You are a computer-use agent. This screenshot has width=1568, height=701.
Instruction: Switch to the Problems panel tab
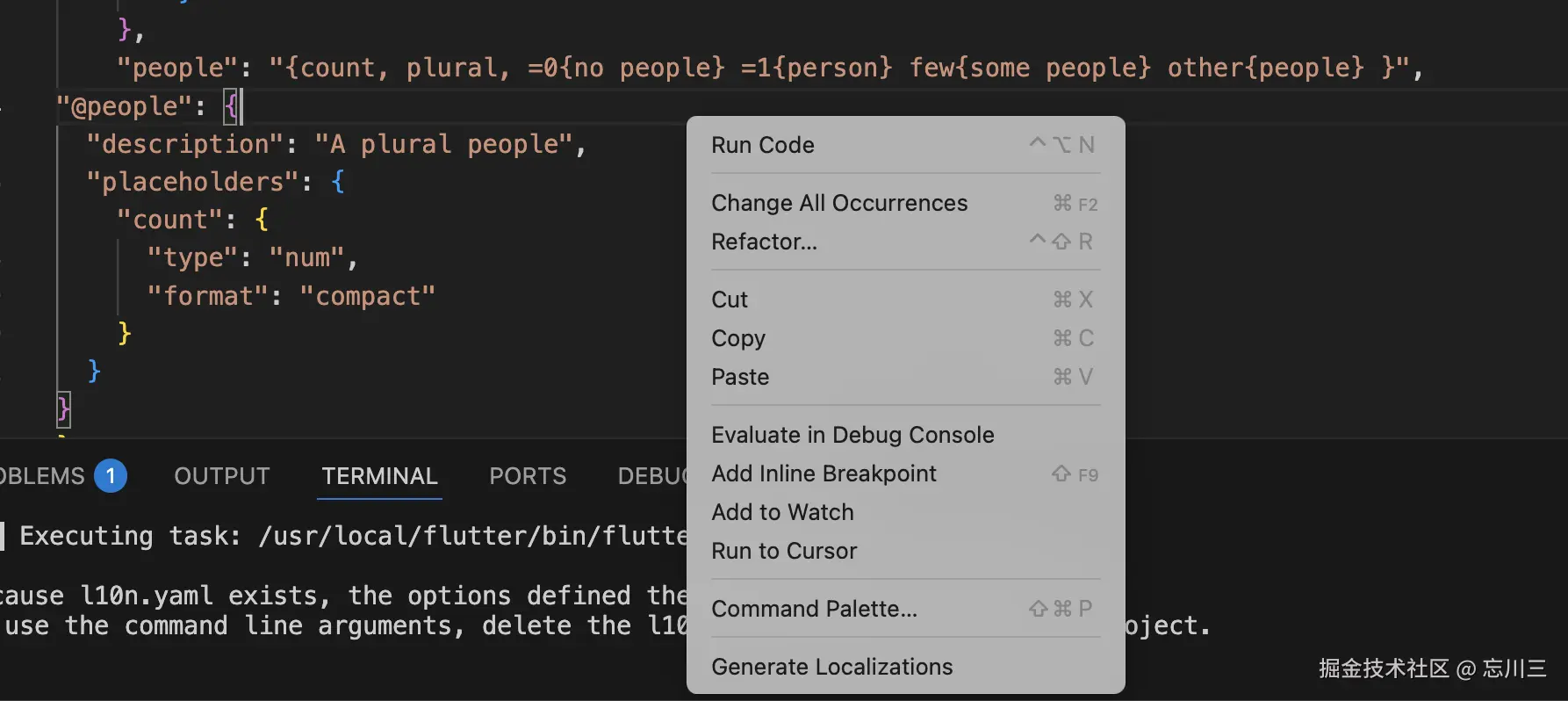click(x=44, y=476)
